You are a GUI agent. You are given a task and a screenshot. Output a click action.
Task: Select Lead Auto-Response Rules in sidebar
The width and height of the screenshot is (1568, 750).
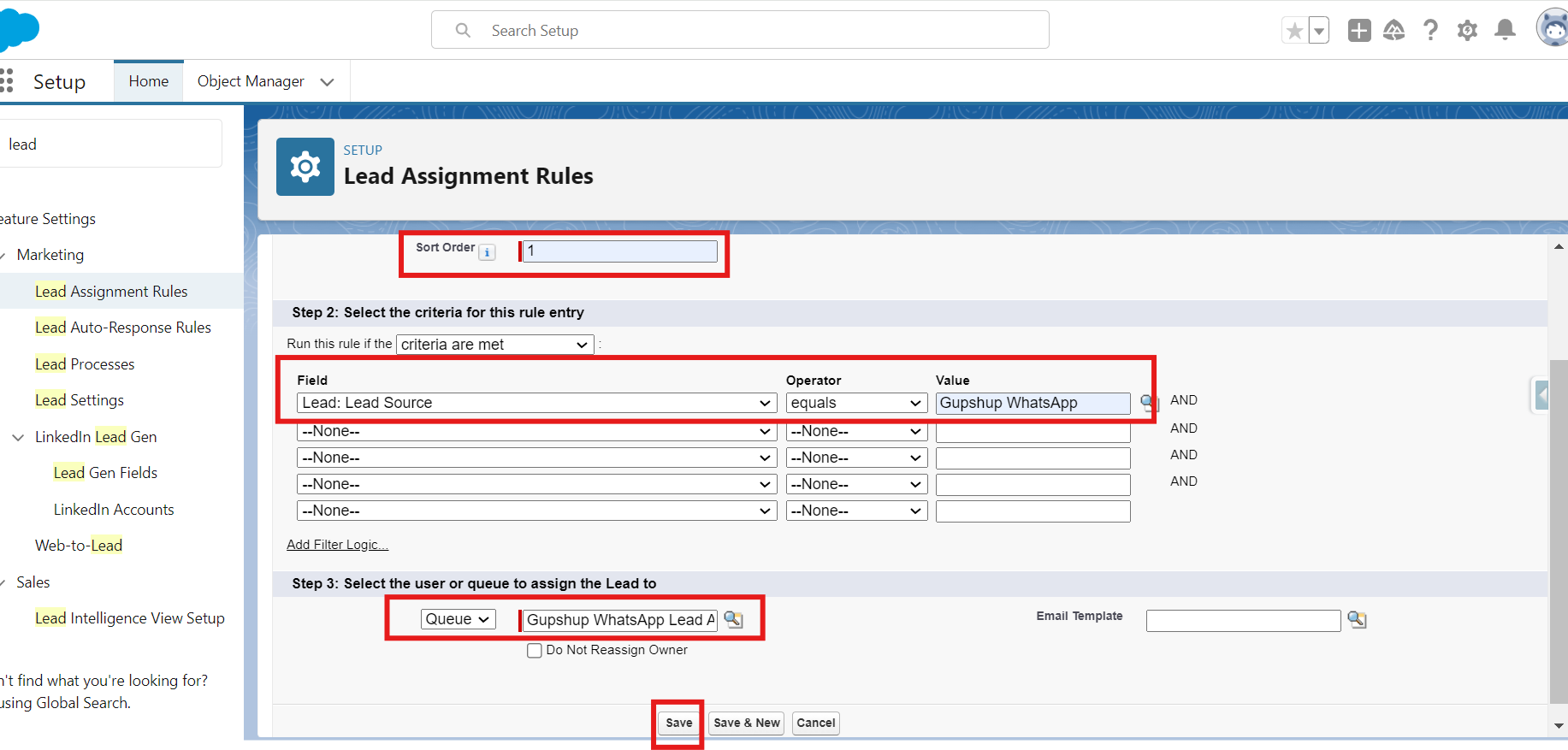[x=123, y=328]
